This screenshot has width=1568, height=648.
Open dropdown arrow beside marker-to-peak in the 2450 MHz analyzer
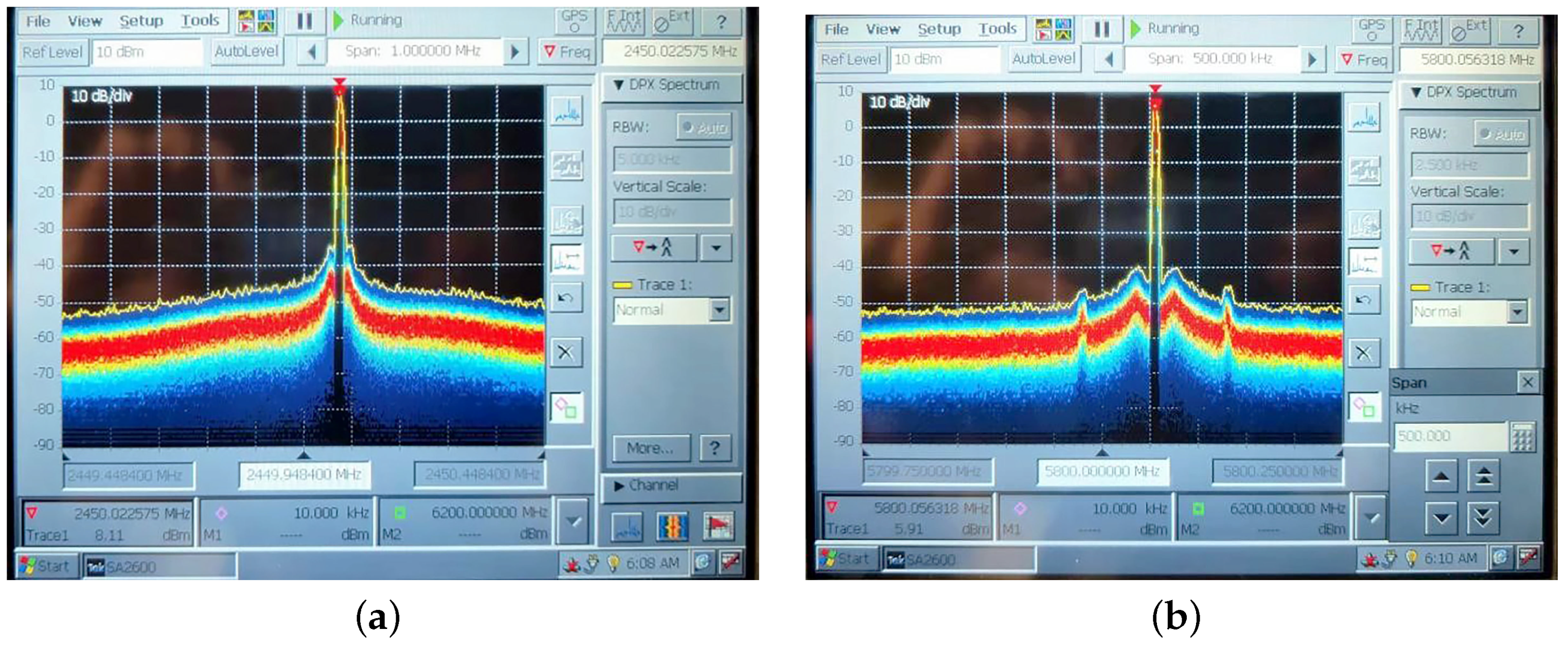(x=716, y=248)
